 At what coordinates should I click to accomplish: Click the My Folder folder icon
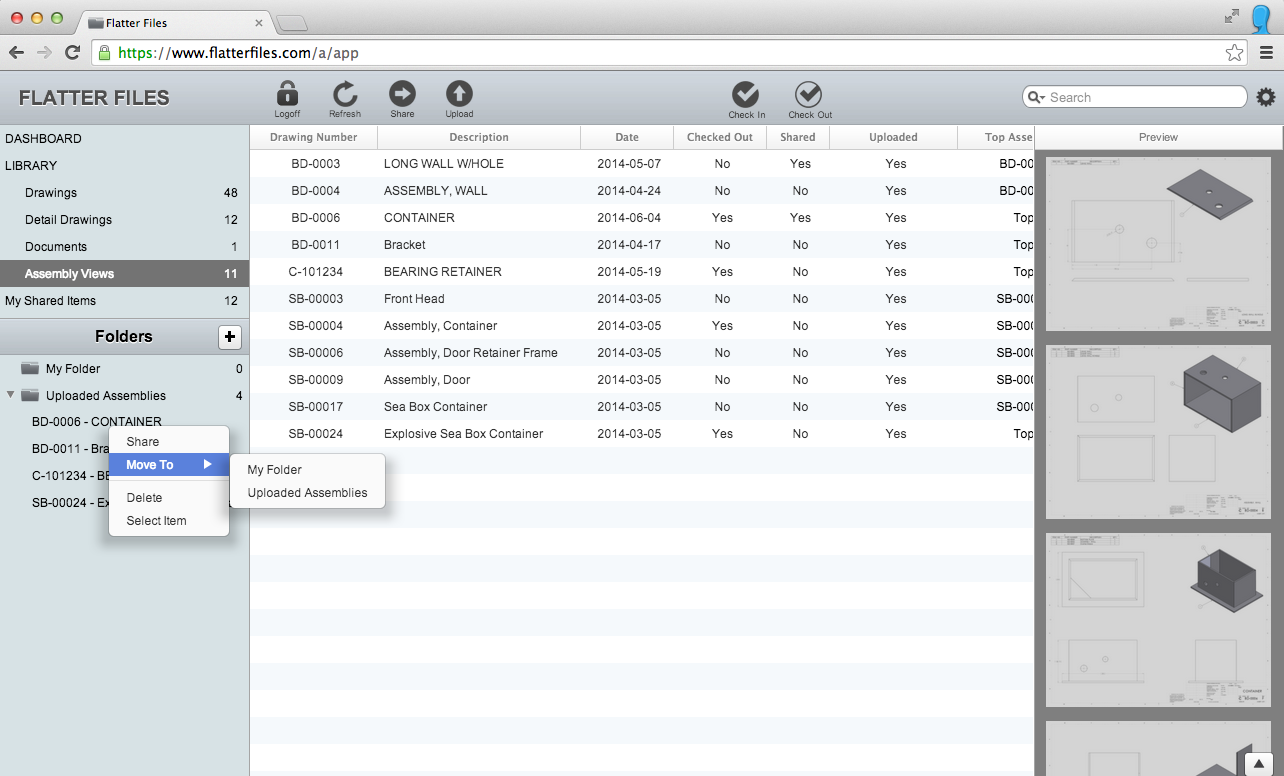30,369
